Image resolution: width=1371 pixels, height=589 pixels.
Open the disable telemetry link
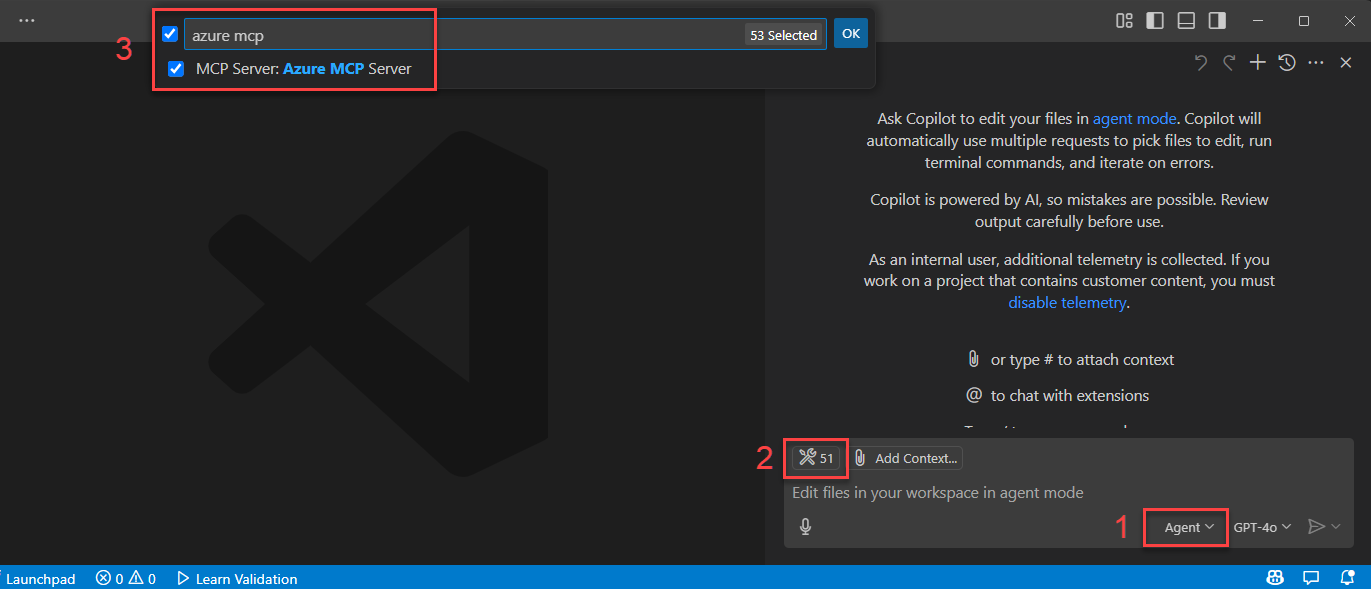click(x=1067, y=302)
